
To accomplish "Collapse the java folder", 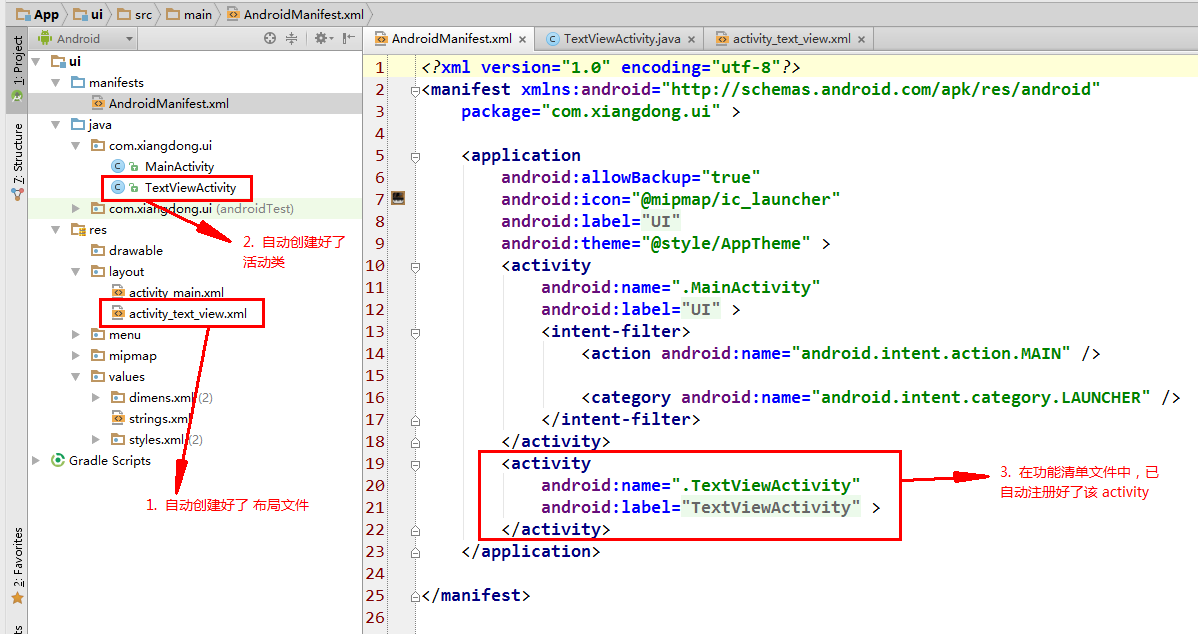I will tap(55, 125).
